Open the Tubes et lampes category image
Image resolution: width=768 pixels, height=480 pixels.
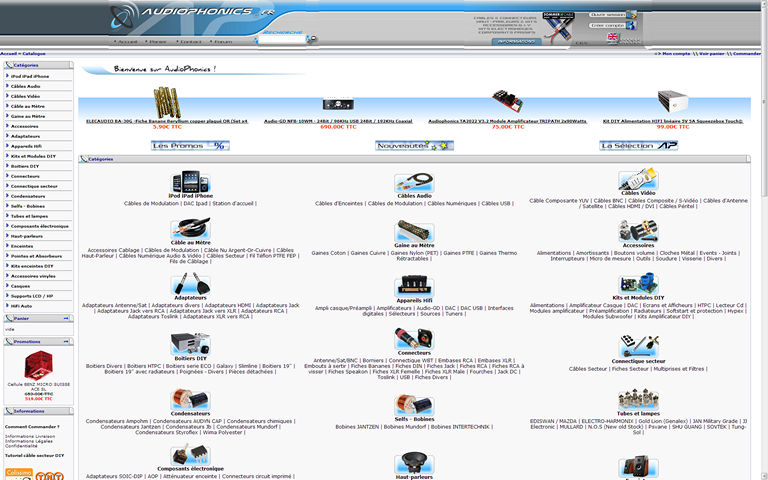tap(638, 399)
